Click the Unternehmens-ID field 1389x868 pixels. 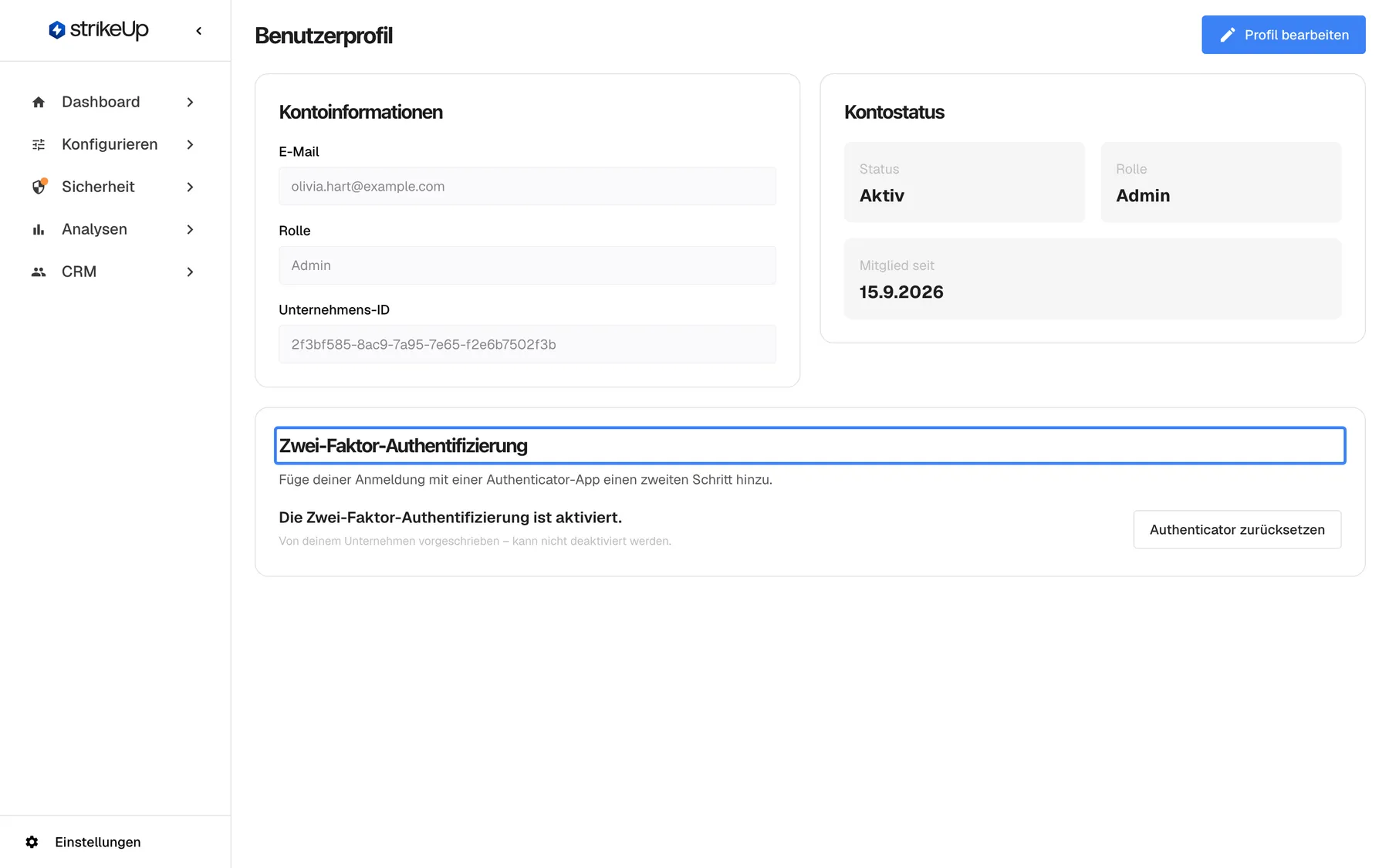(527, 344)
